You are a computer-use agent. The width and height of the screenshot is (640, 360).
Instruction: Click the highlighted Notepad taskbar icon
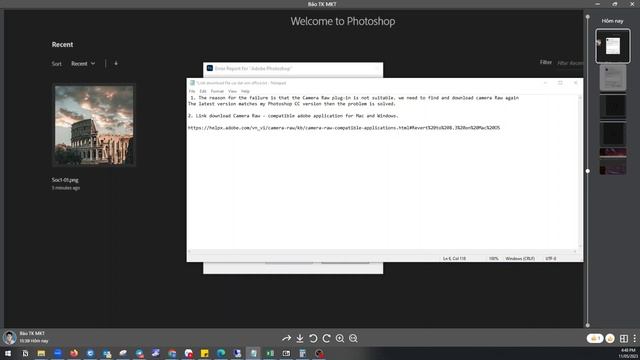[x=253, y=353]
